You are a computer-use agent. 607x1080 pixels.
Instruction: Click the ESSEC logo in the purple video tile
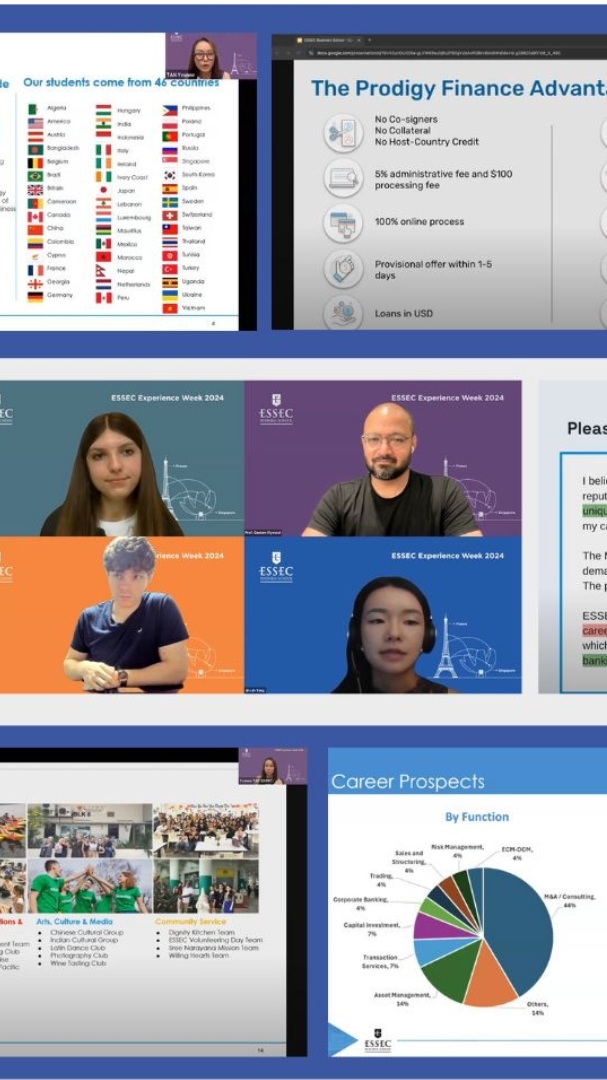(276, 409)
